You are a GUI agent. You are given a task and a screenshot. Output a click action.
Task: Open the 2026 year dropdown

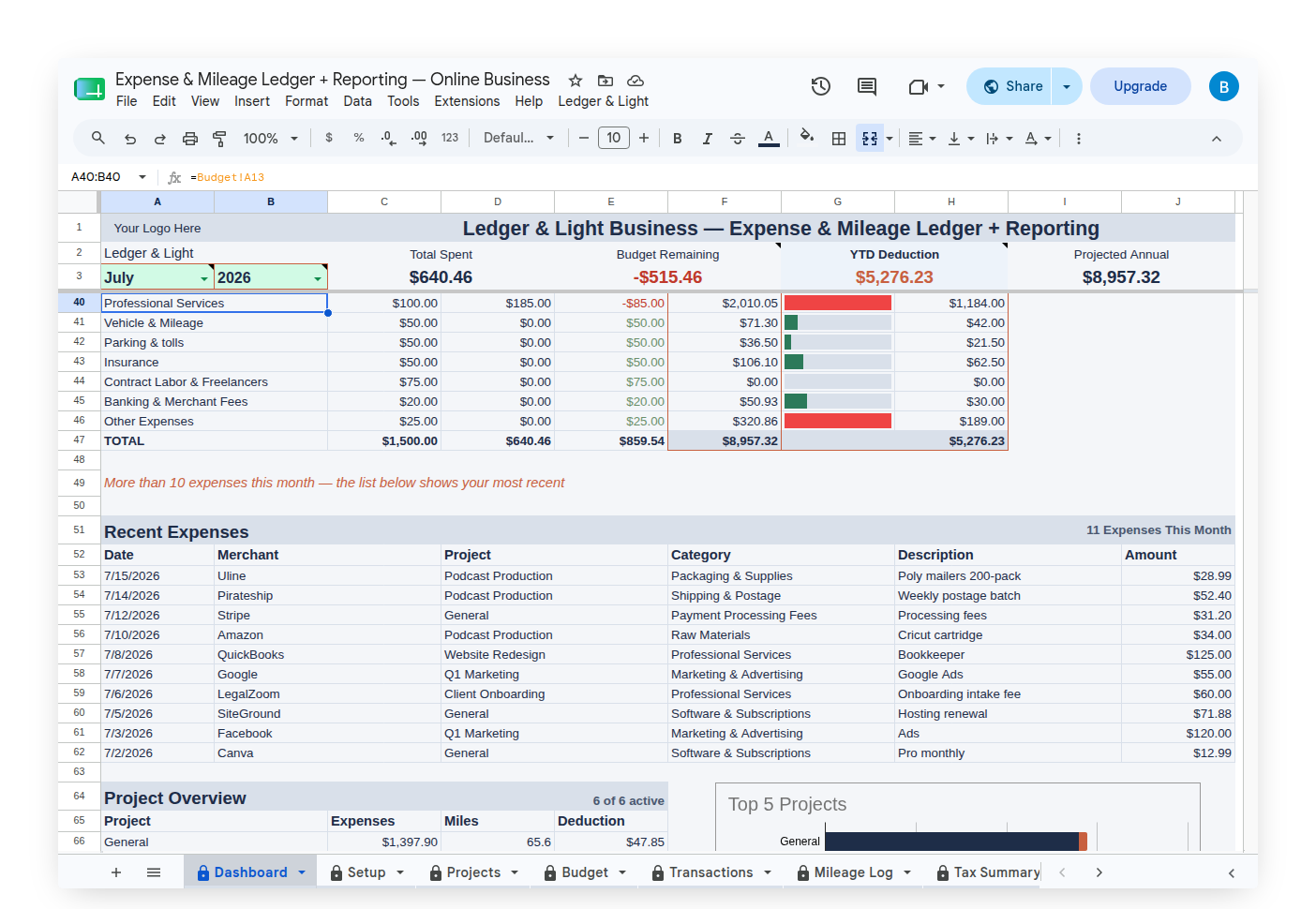318,278
